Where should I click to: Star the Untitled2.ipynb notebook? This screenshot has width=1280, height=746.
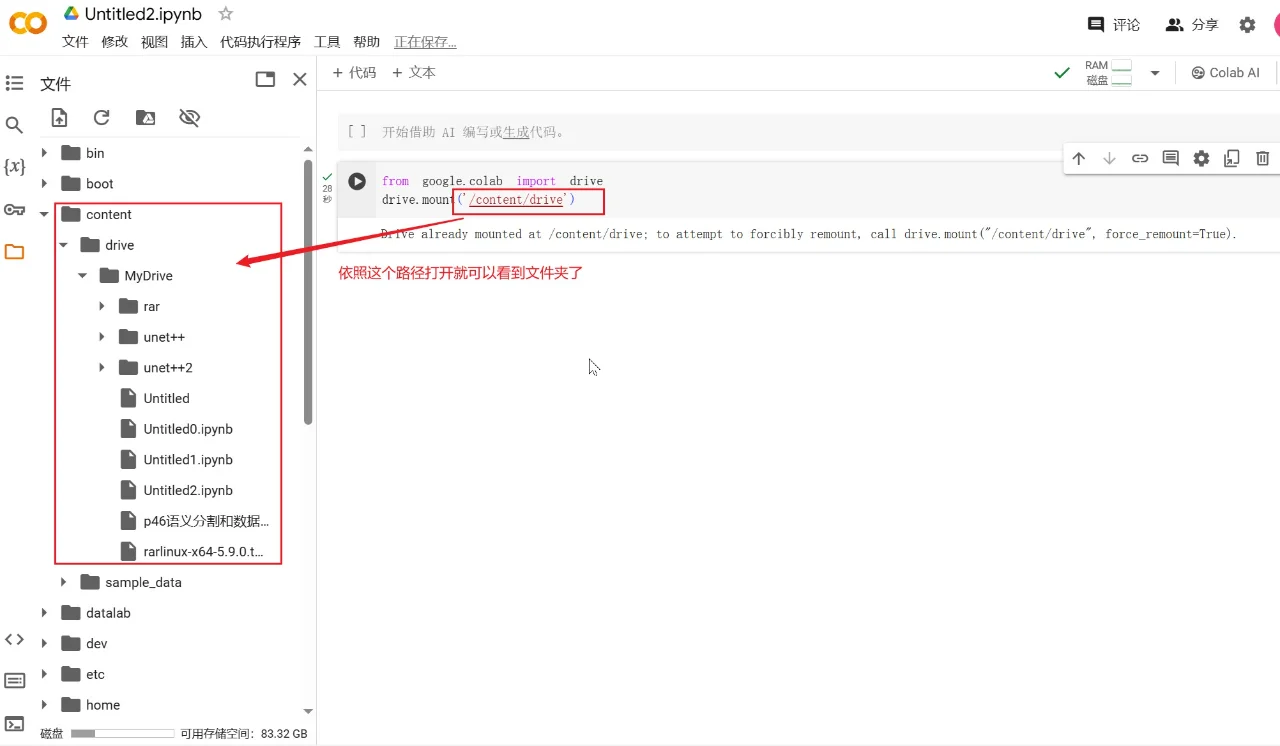click(x=225, y=14)
